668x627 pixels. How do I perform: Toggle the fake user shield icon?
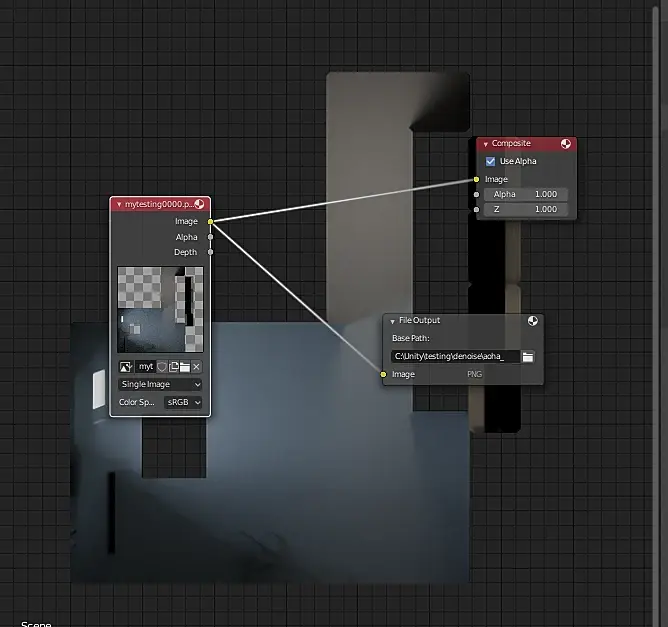pyautogui.click(x=162, y=367)
